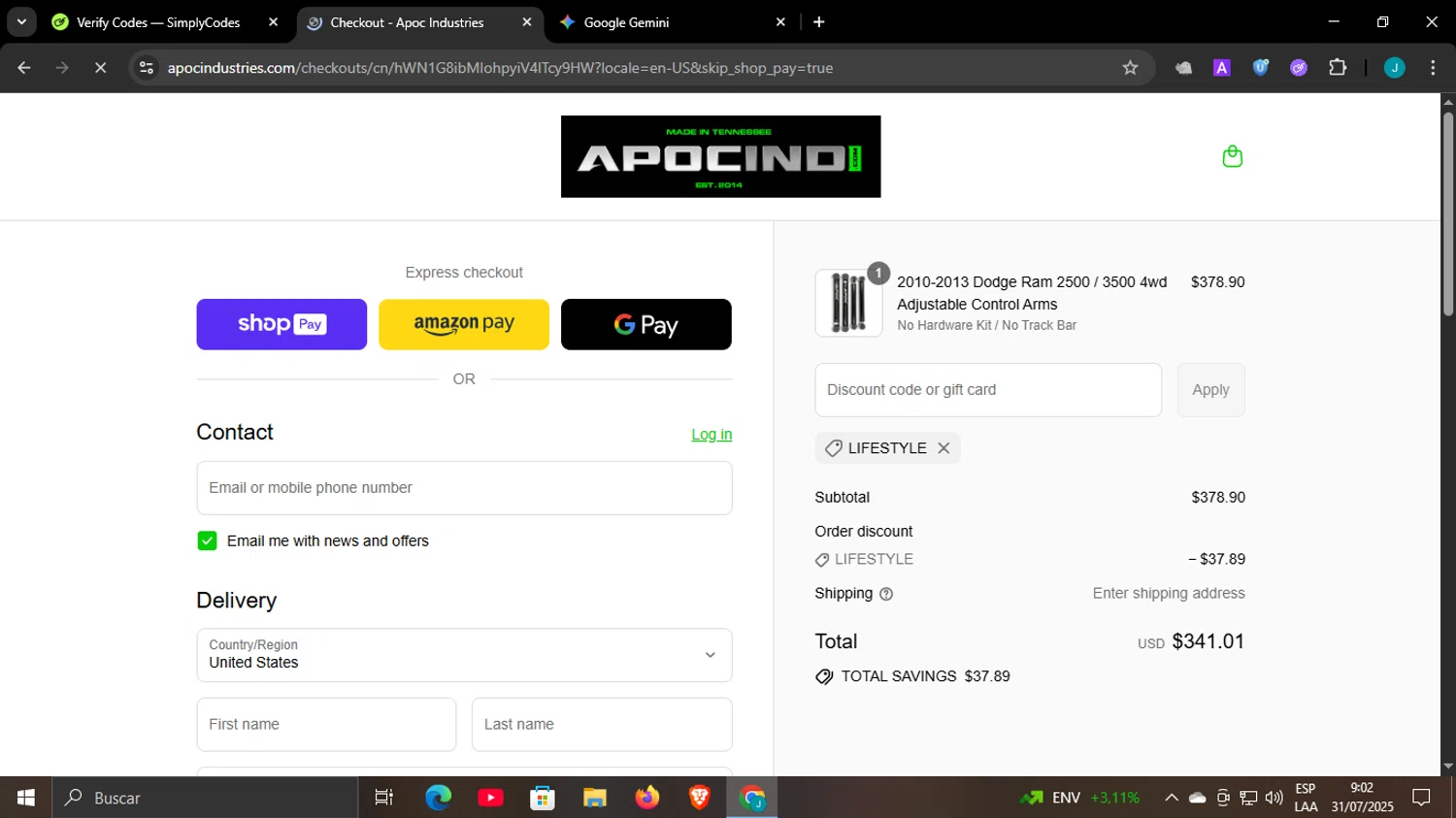The width and height of the screenshot is (1456, 818).
Task: Expand the Country/Region dropdown
Action: (464, 655)
